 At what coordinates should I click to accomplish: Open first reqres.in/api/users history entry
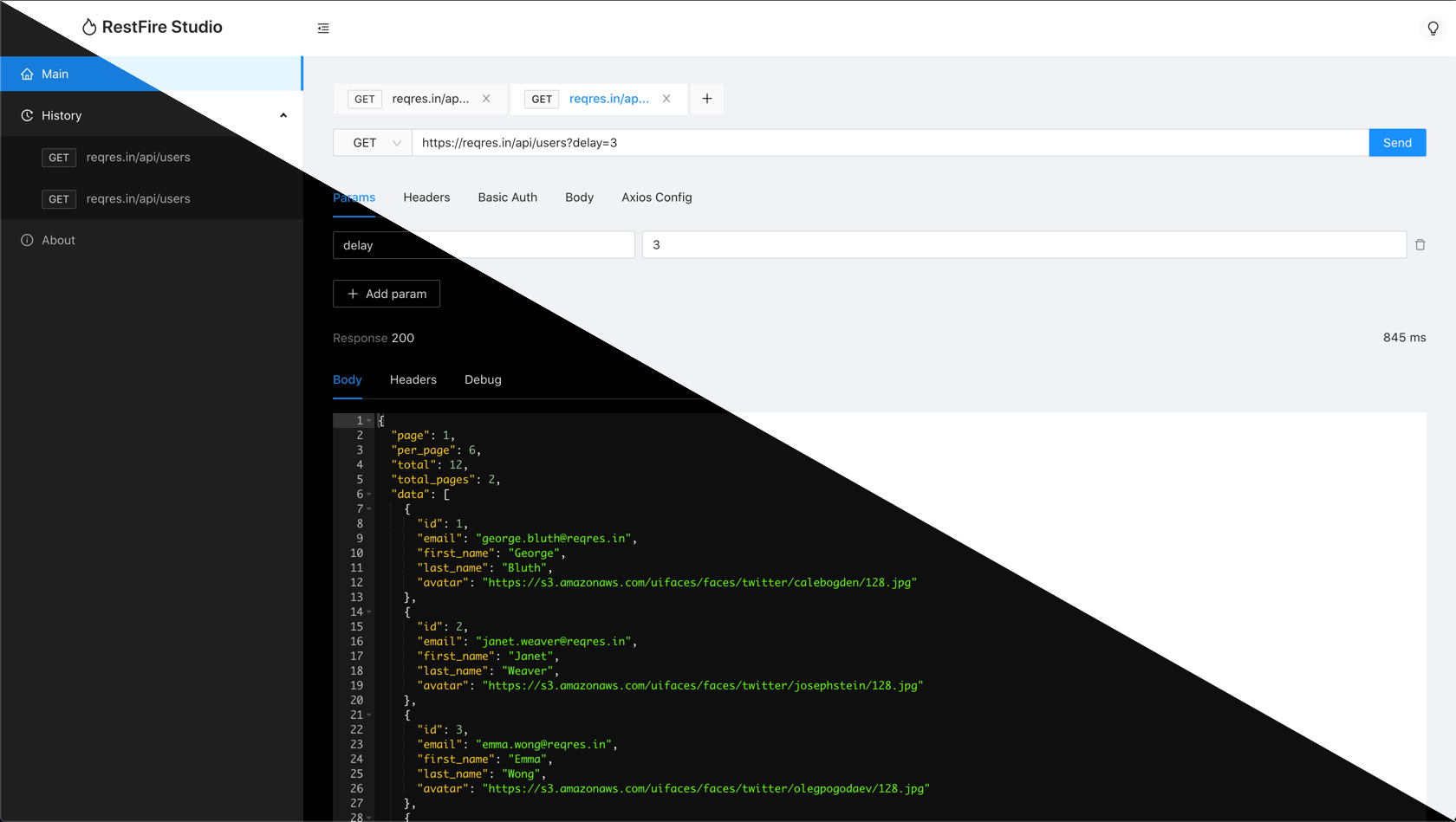coord(151,157)
